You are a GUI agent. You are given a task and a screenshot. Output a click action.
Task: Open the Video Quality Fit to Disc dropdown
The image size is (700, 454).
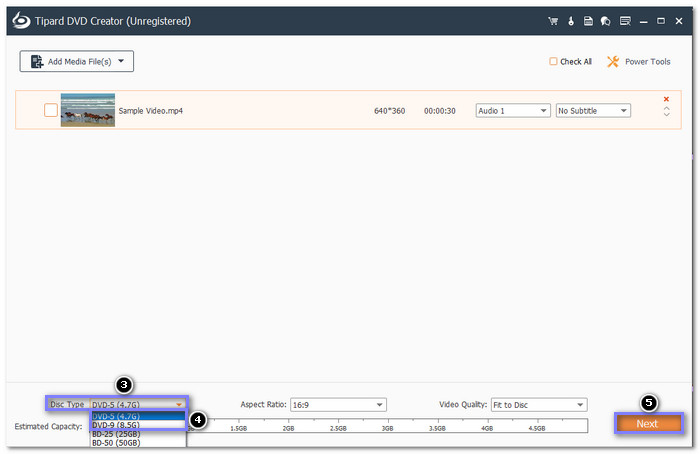[539, 405]
